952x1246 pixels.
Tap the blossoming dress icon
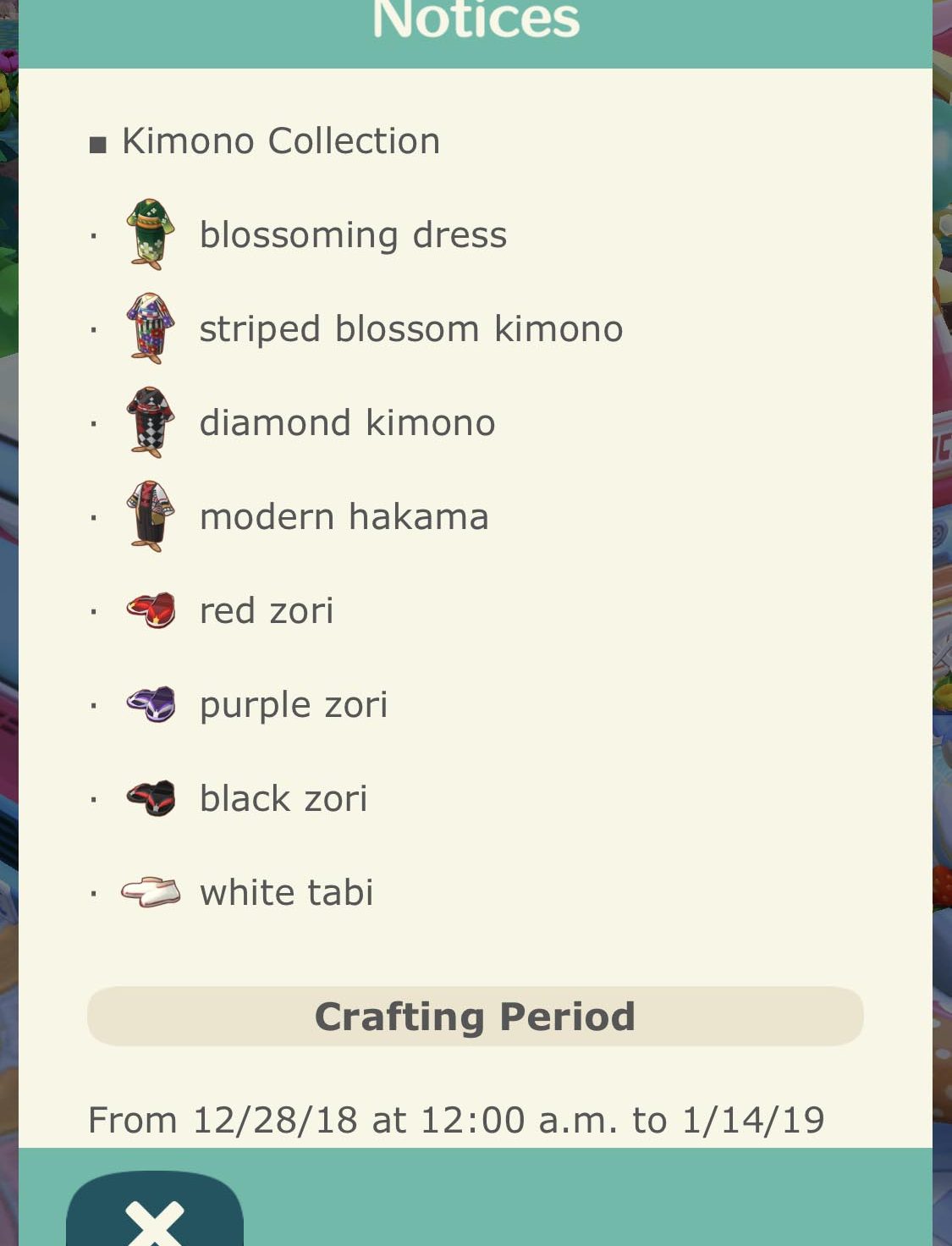[151, 234]
